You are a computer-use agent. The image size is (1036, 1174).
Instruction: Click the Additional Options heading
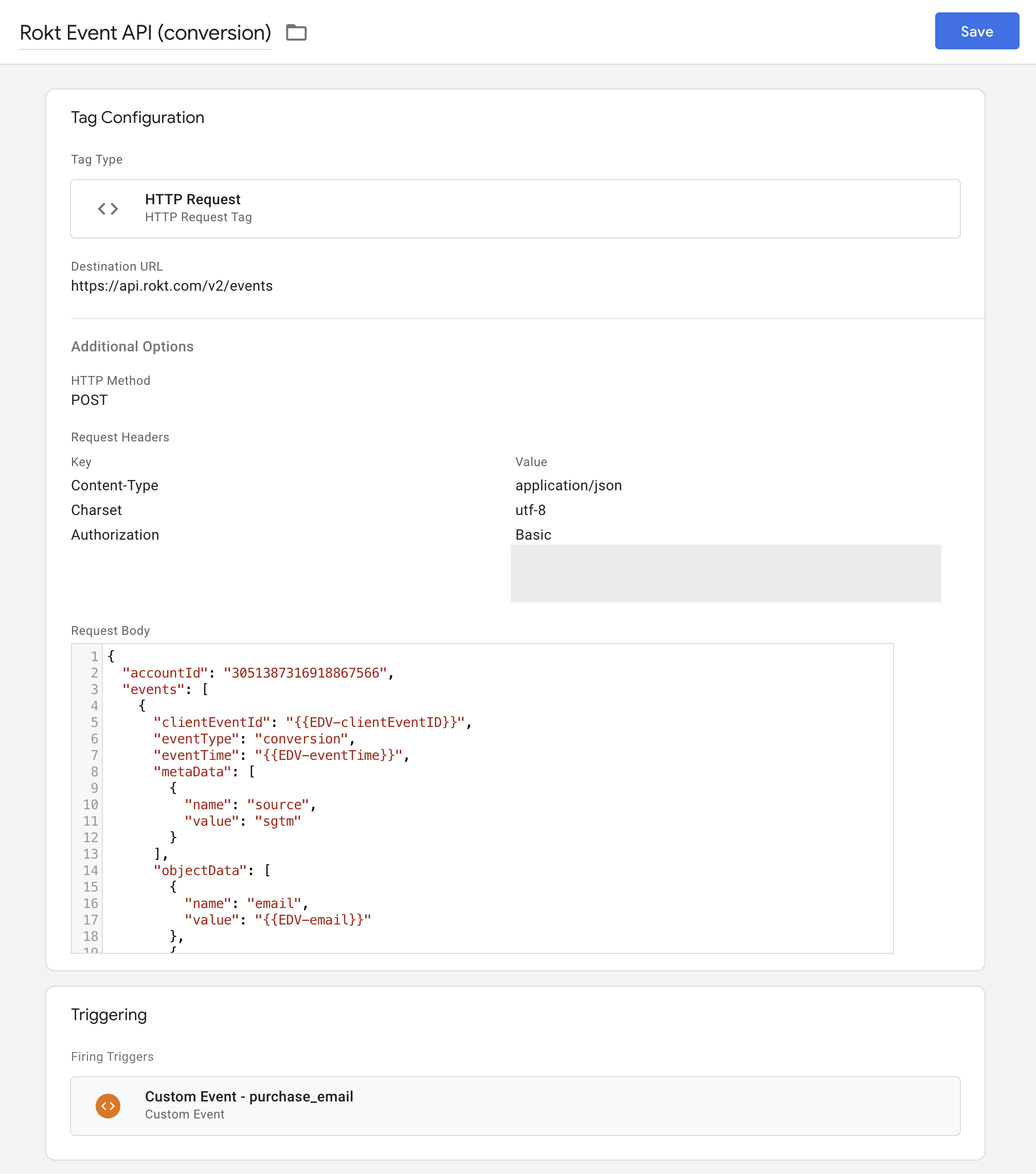[x=132, y=347]
